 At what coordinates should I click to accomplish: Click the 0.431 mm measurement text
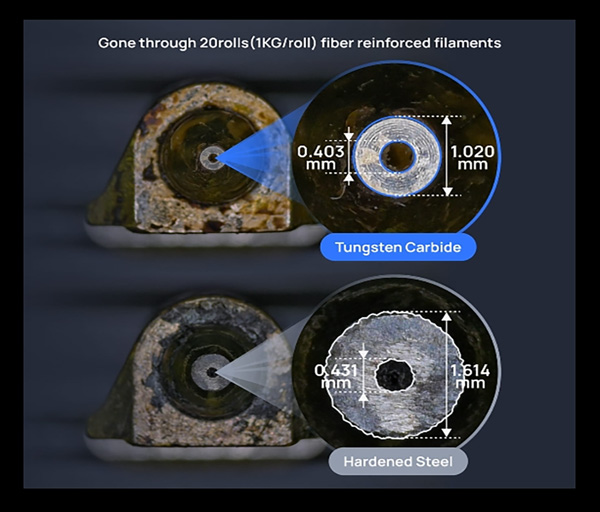tap(336, 377)
